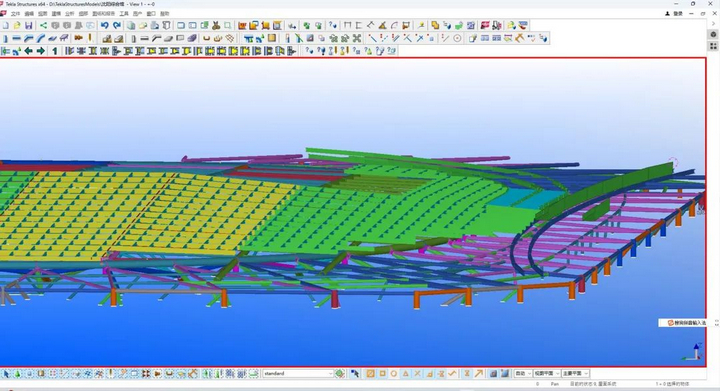Click the green right arrow navigation icon
This screenshot has height=391, width=720.
click(x=40, y=51)
